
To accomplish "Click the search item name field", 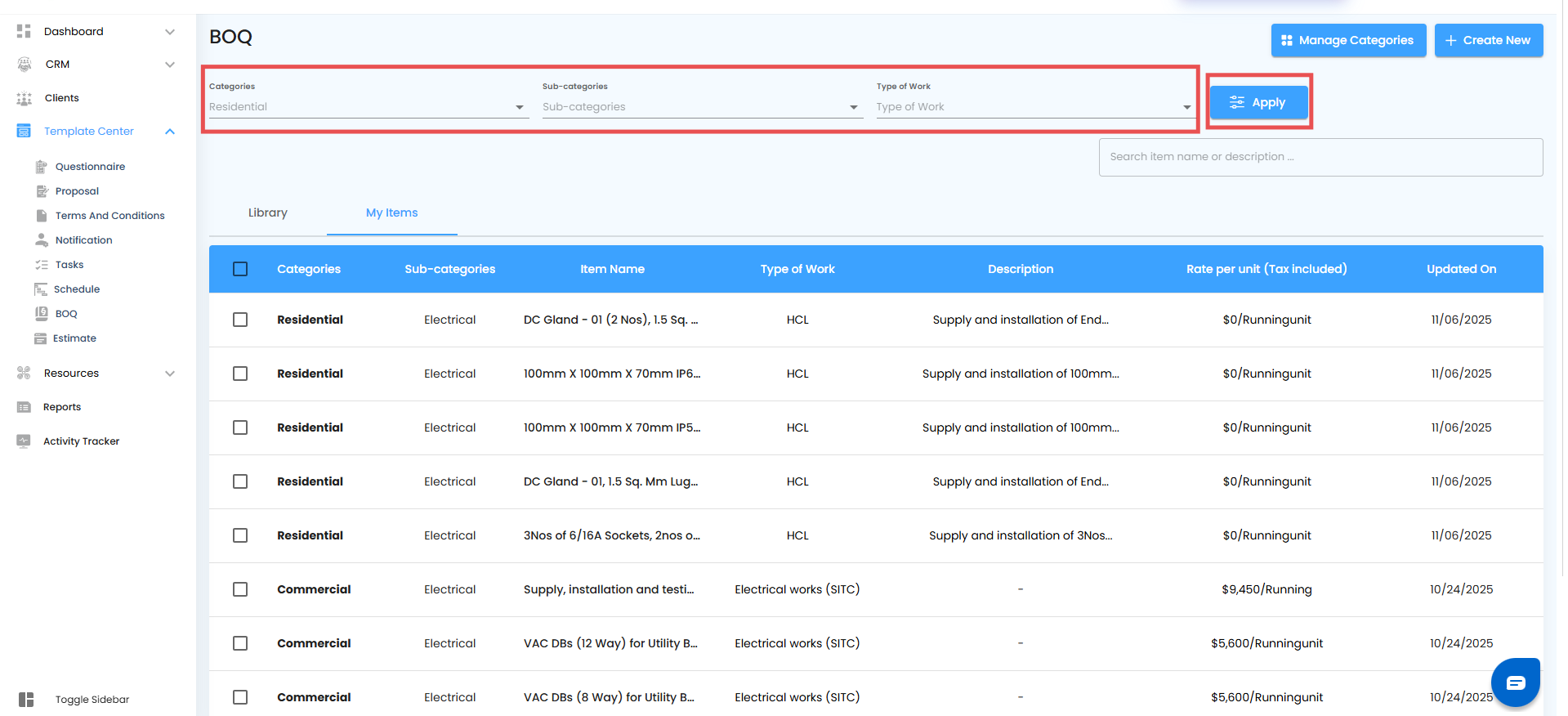I will tap(1320, 157).
